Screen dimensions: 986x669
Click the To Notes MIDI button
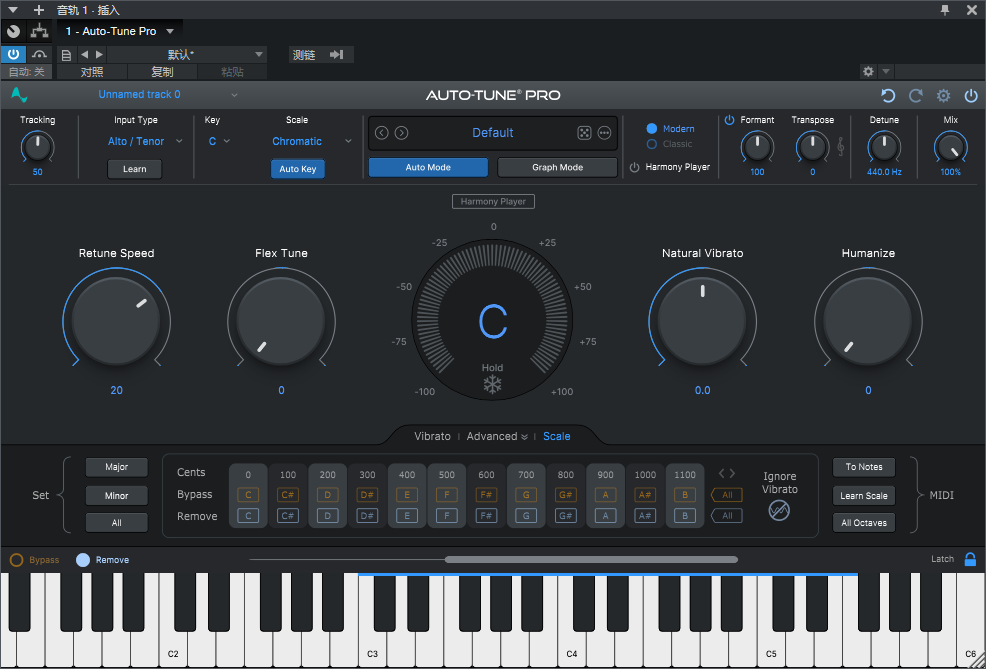[864, 467]
